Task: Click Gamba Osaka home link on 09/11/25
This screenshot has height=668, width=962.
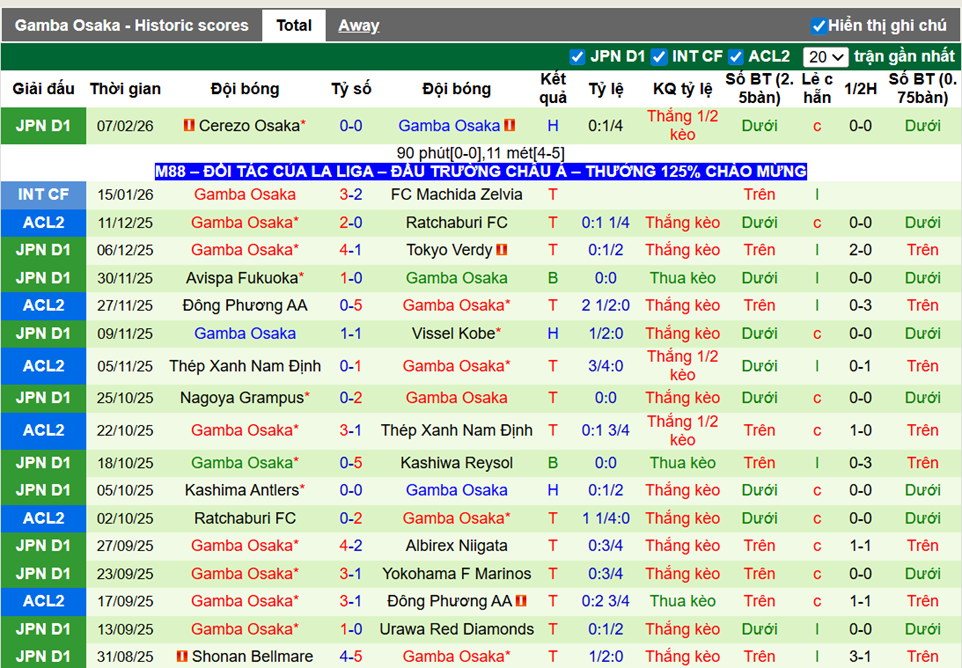Action: pos(245,334)
